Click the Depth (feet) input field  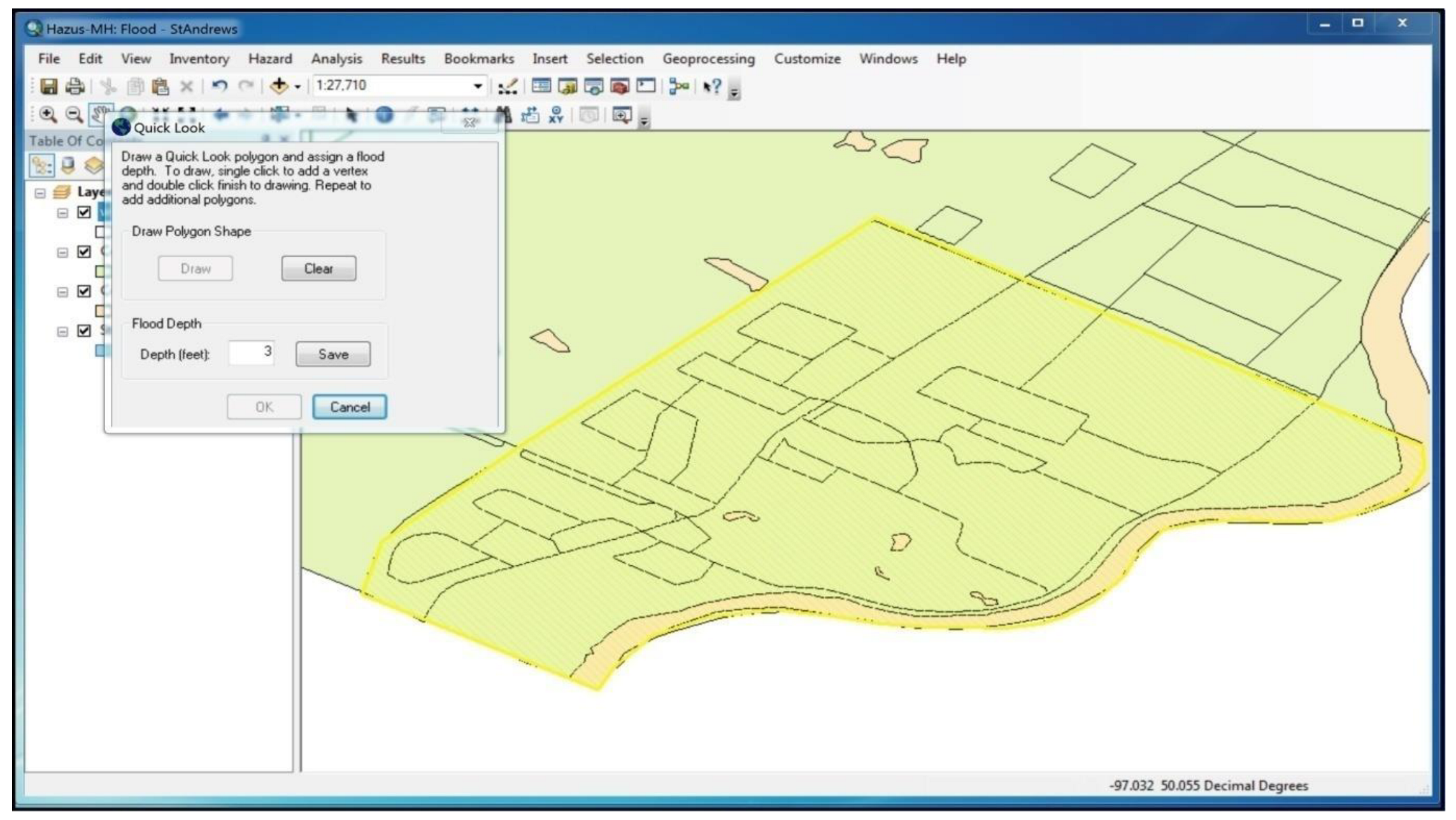coord(252,353)
